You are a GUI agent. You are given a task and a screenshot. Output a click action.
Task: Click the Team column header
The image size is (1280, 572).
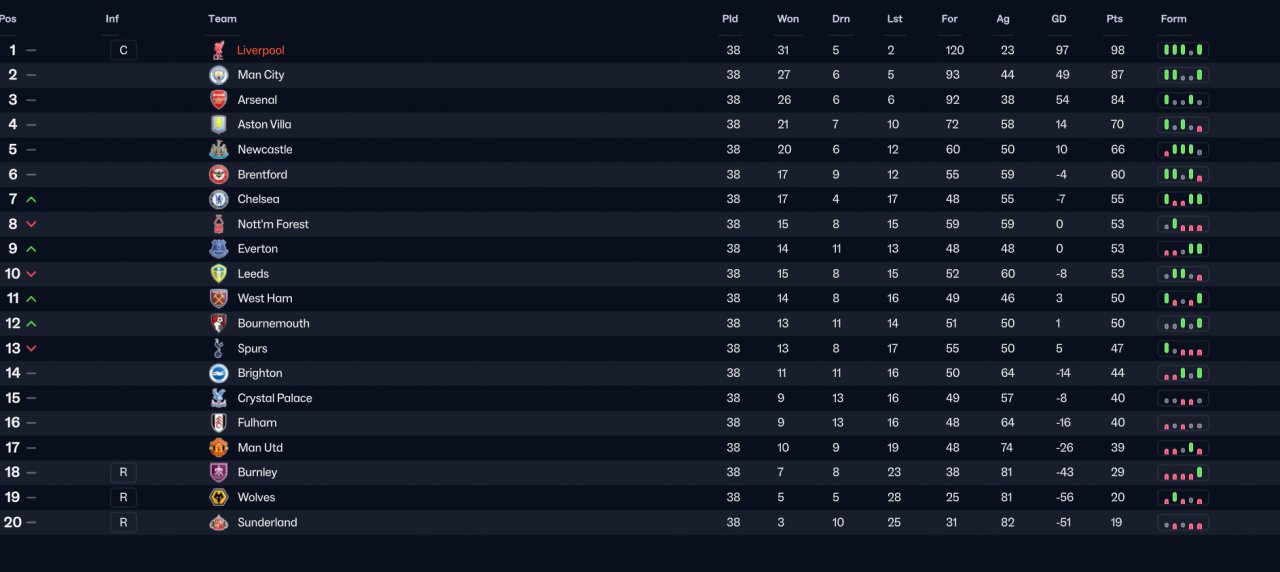(x=222, y=19)
